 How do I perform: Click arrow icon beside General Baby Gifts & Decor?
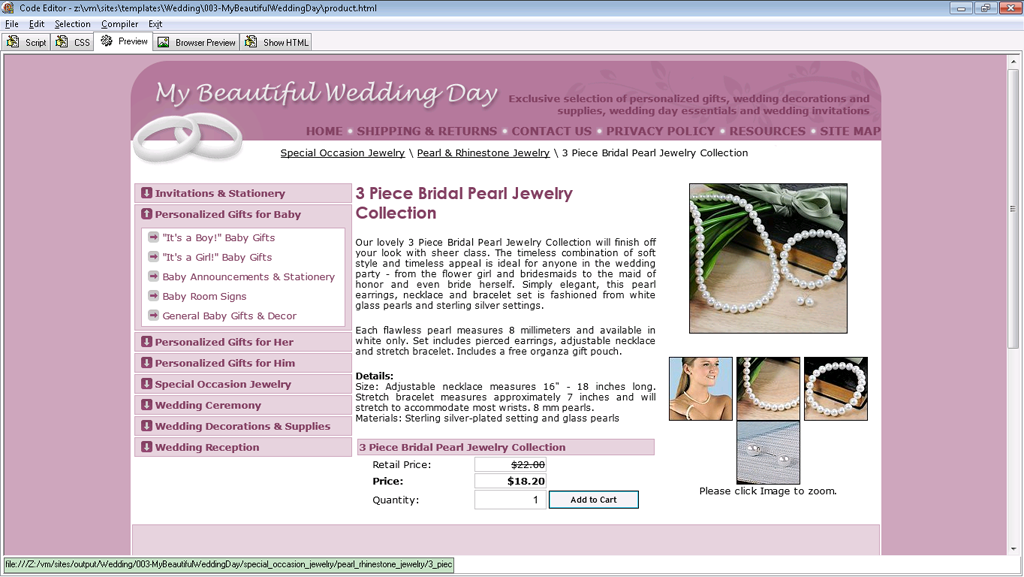(x=153, y=315)
